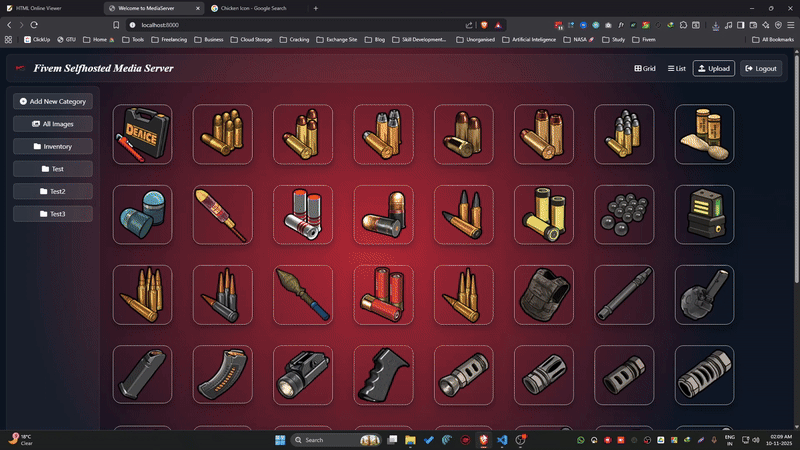Open the RPG rocket image

pyautogui.click(x=303, y=295)
